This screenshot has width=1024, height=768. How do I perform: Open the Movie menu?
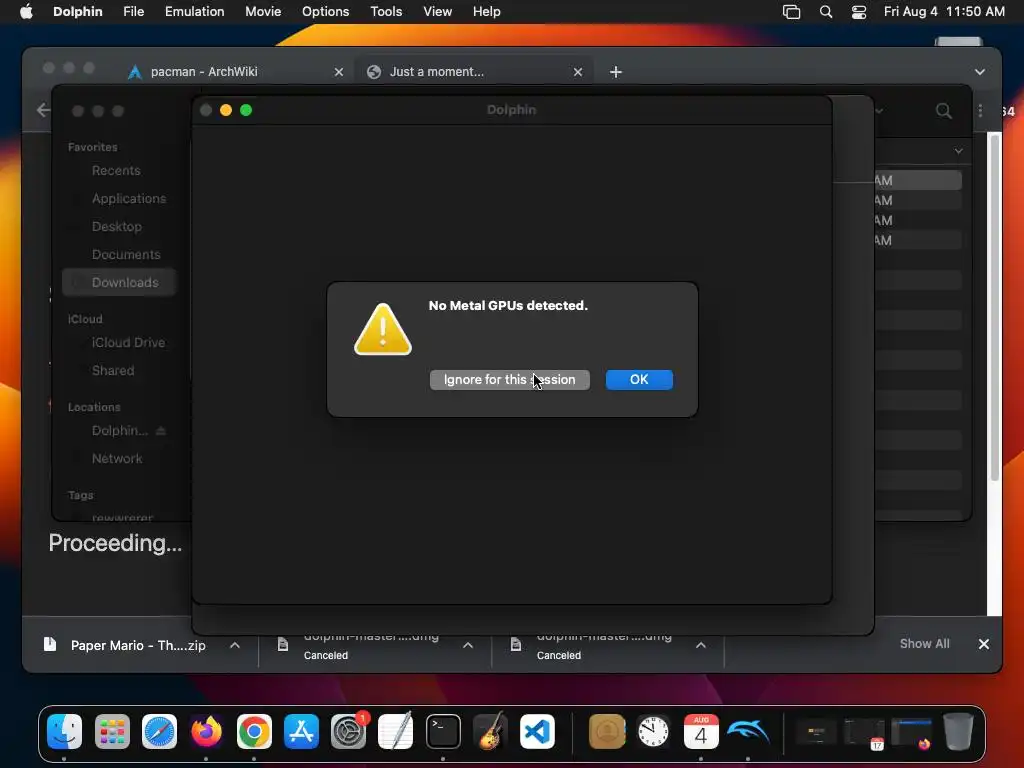click(263, 11)
